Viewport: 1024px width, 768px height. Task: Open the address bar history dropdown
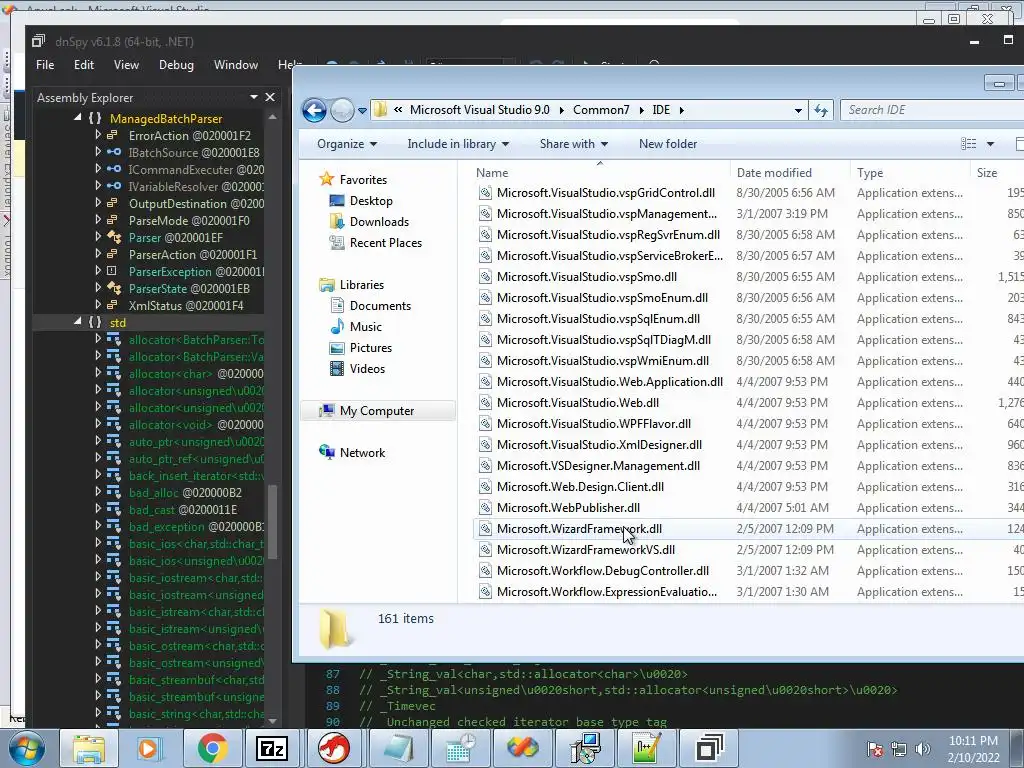(x=798, y=110)
